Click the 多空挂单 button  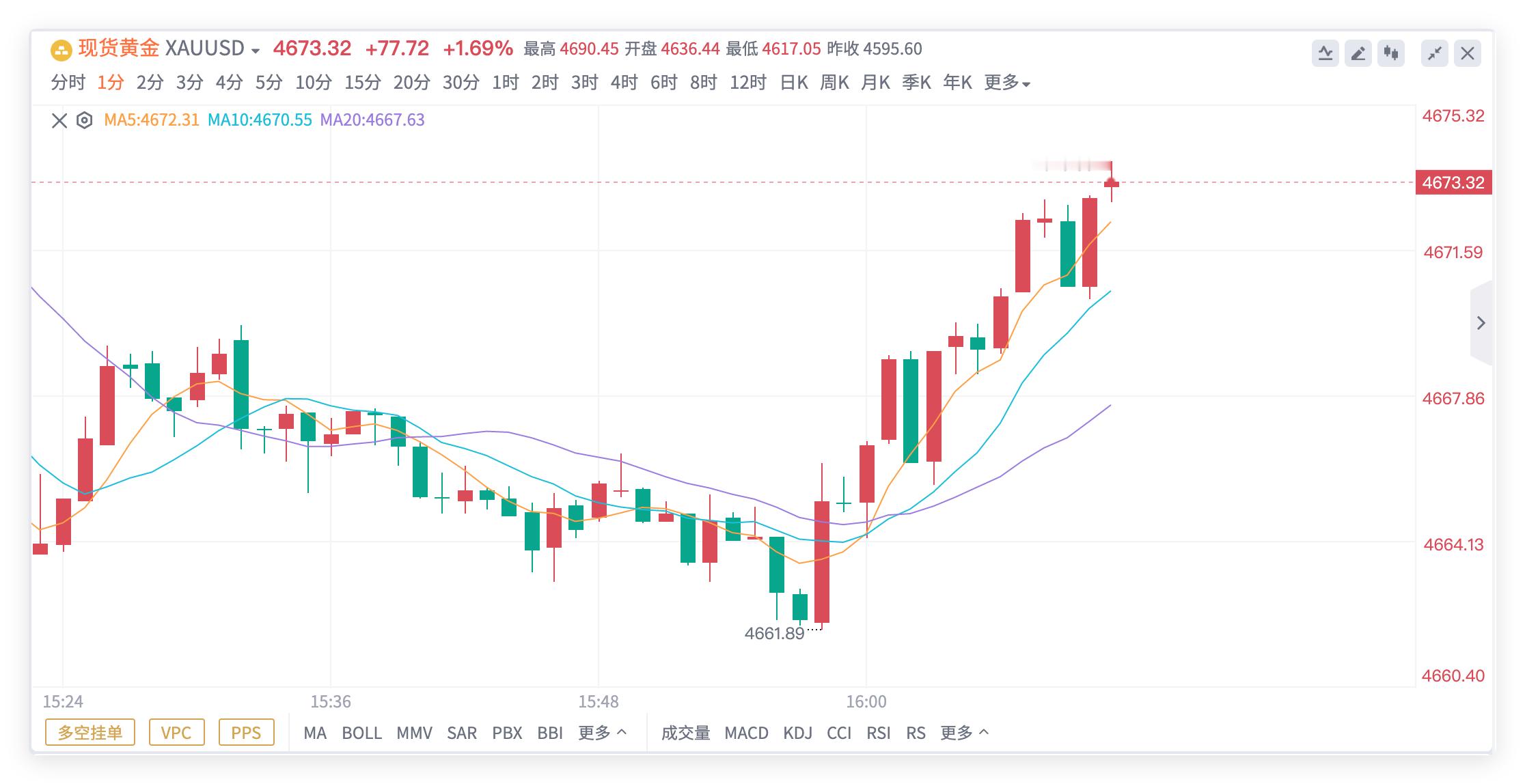click(x=90, y=733)
